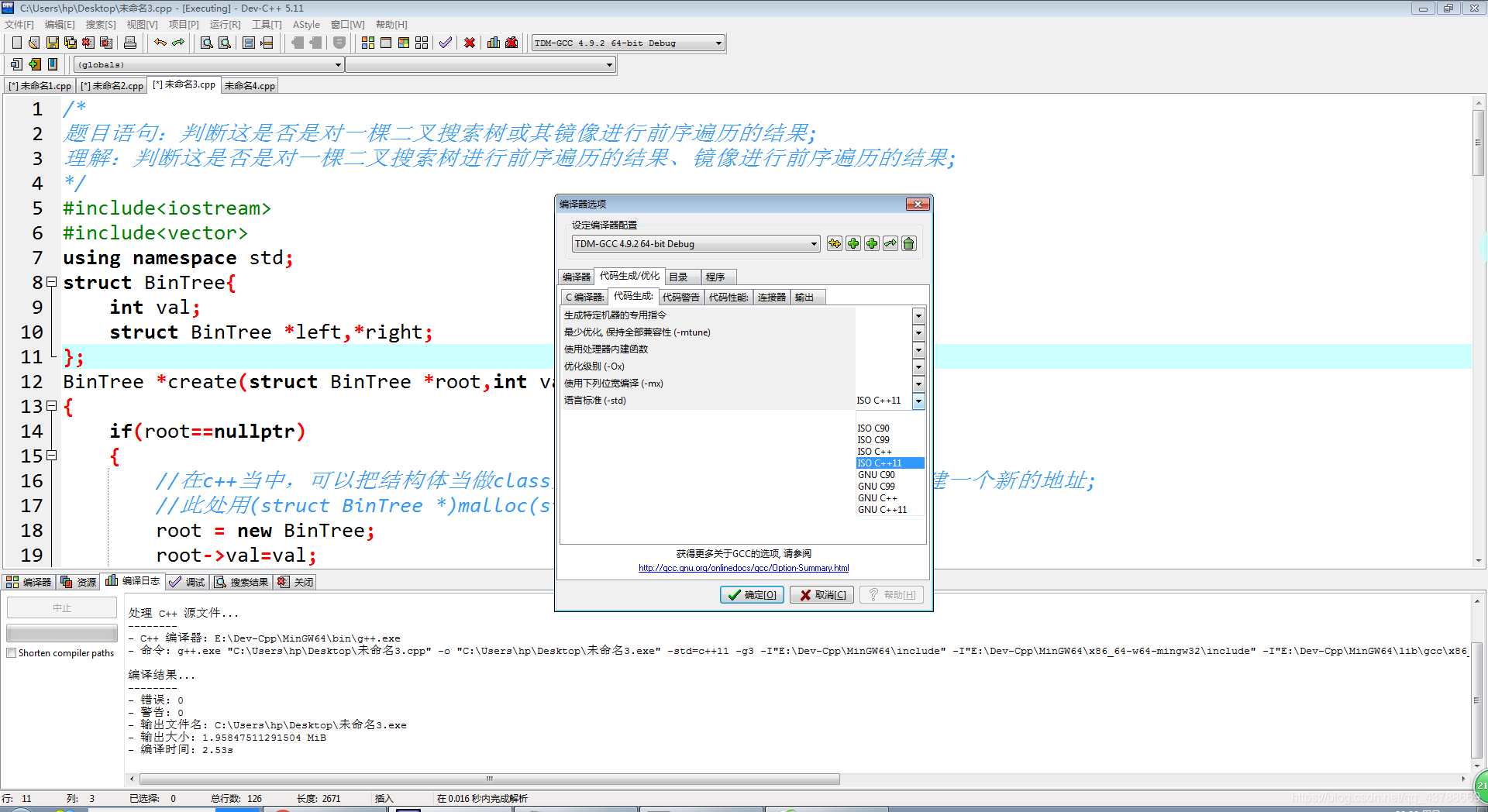
Task: Click the 取消[C] cancel button
Action: click(x=822, y=594)
